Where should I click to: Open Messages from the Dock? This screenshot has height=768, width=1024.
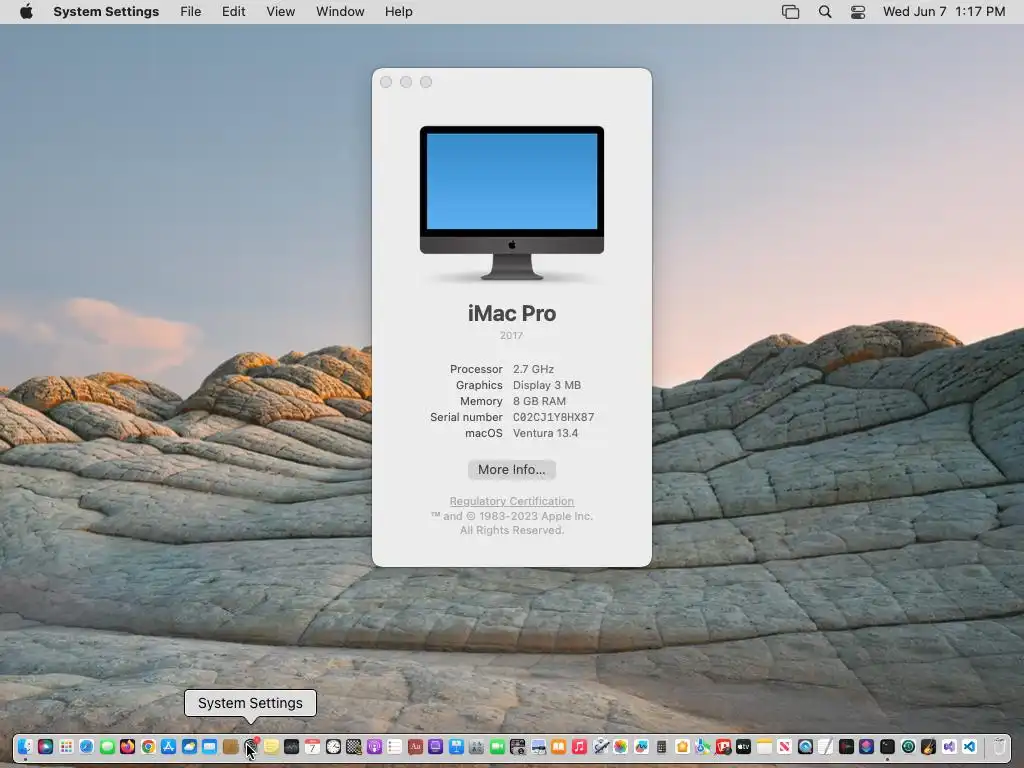107,746
